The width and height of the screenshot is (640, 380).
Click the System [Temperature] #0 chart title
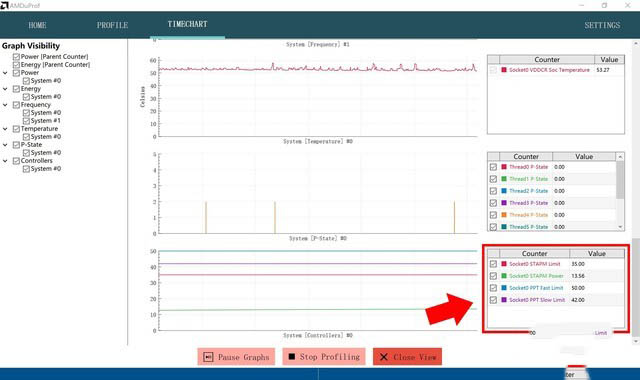[318, 141]
